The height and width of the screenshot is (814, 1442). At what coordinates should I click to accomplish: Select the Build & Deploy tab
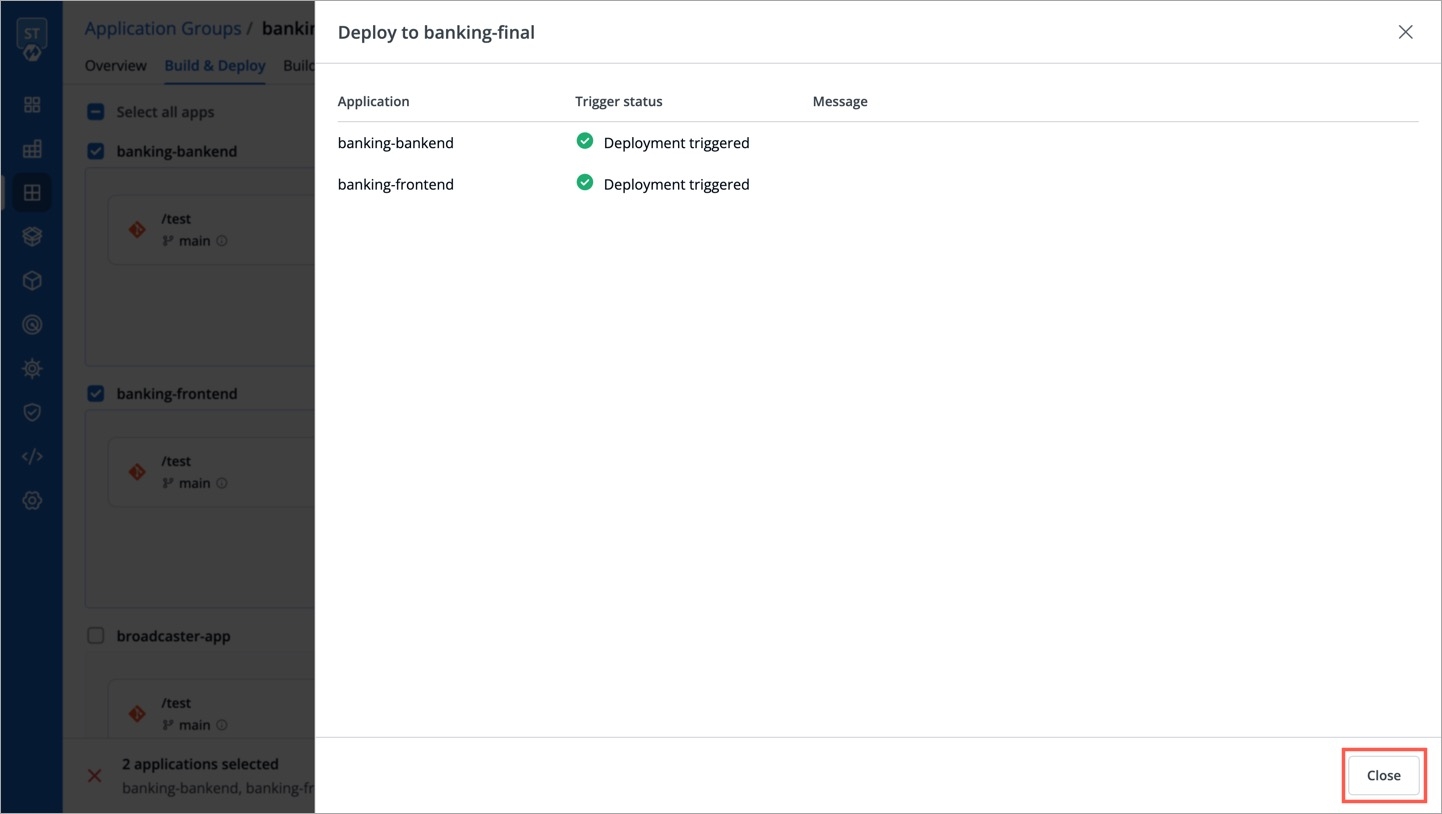point(215,66)
